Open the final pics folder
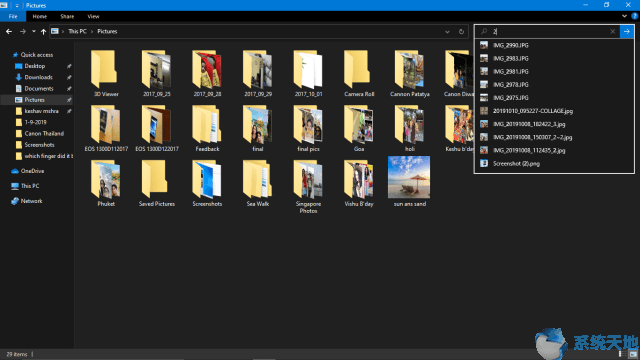Screen dimensions: 640x360 [308, 129]
